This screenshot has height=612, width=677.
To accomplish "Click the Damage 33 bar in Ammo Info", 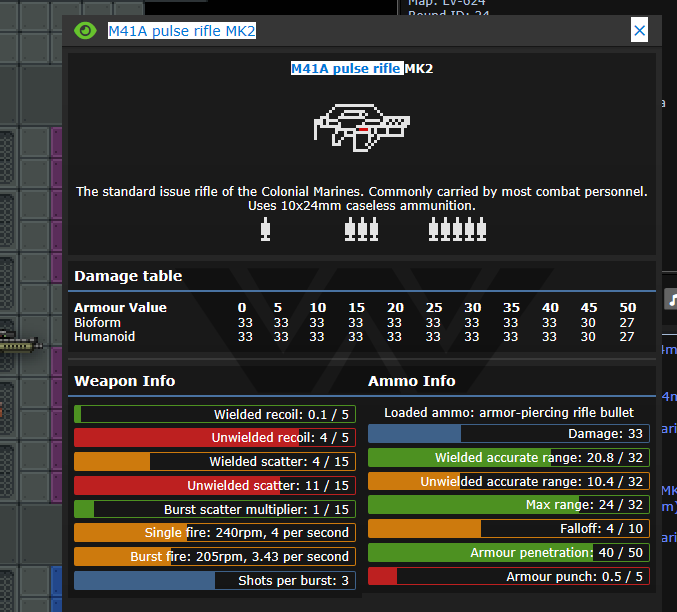I will tap(508, 433).
